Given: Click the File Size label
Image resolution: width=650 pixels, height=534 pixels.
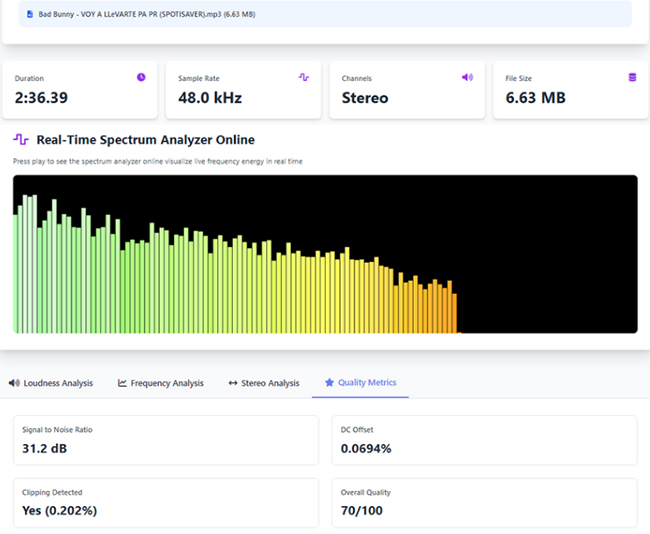Looking at the screenshot, I should pos(518,78).
